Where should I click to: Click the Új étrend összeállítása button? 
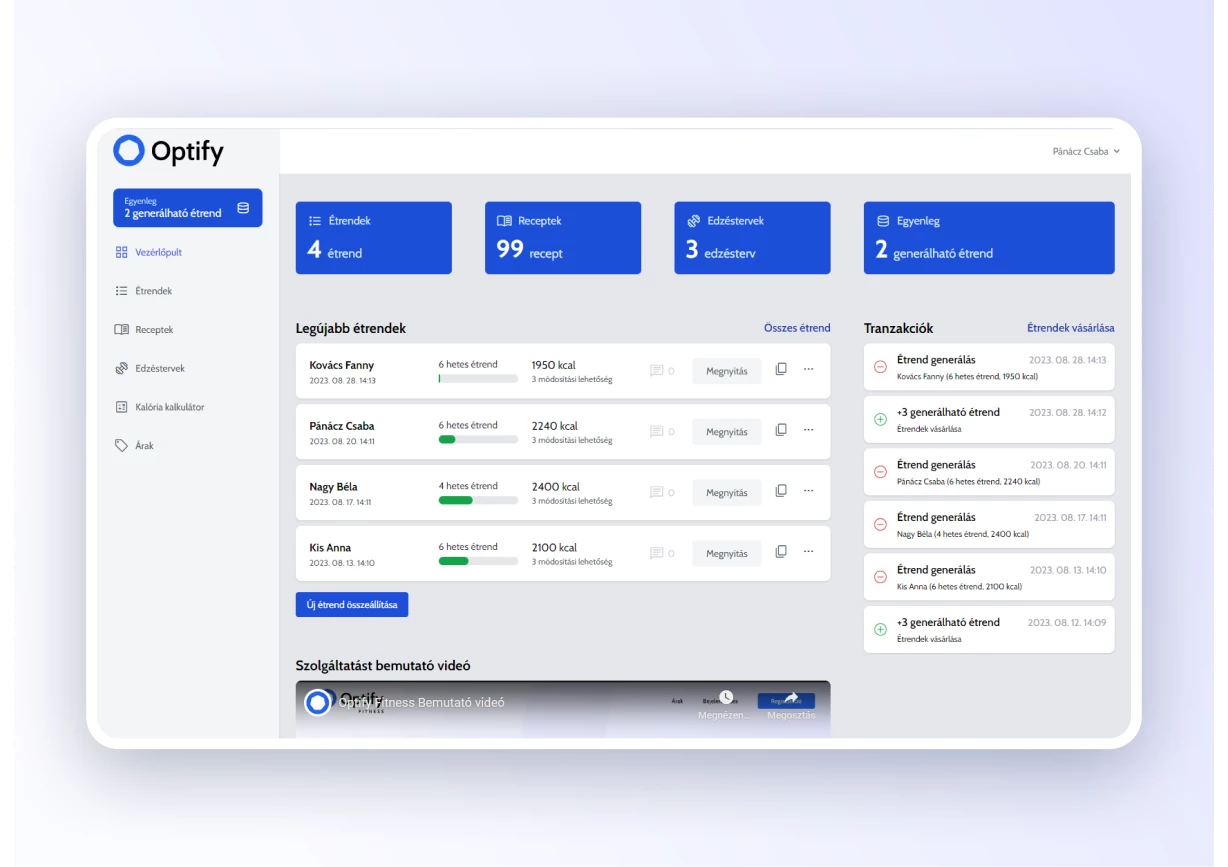click(x=352, y=605)
